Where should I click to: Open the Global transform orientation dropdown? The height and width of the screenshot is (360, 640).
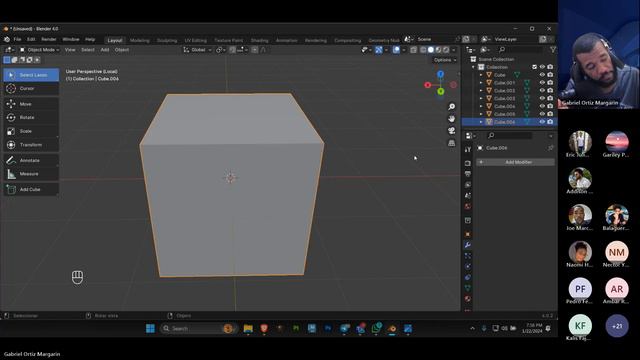click(x=198, y=50)
